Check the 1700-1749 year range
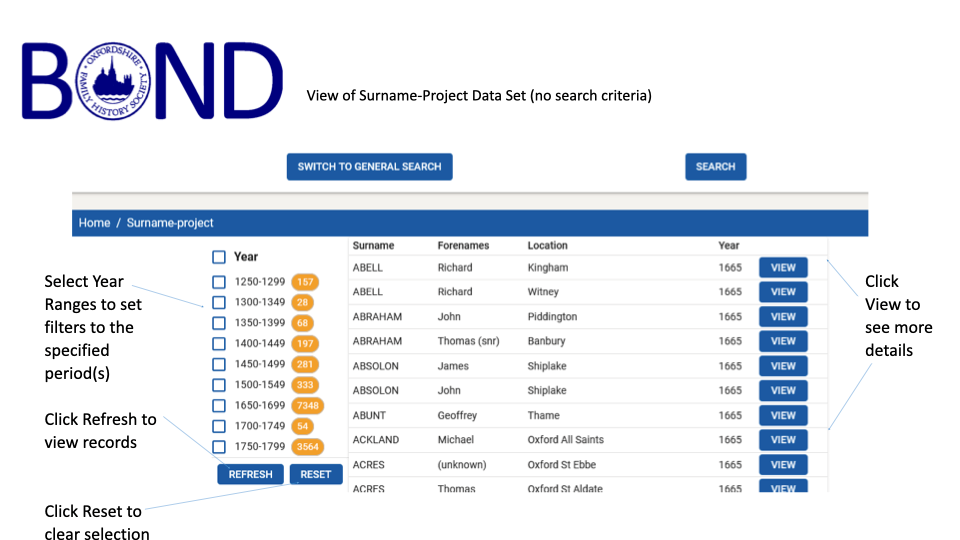Image resolution: width=960 pixels, height=540 pixels. (x=219, y=426)
